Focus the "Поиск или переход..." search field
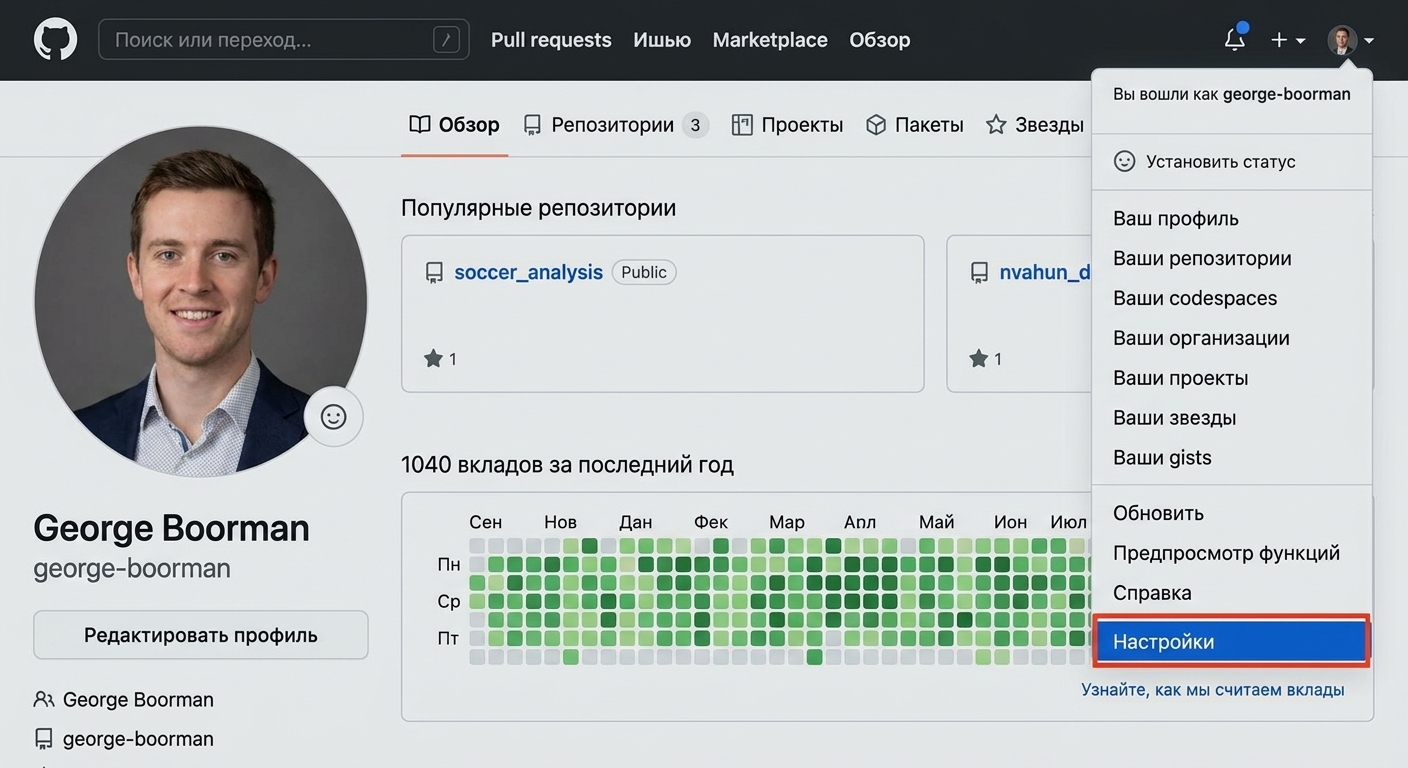 284,40
